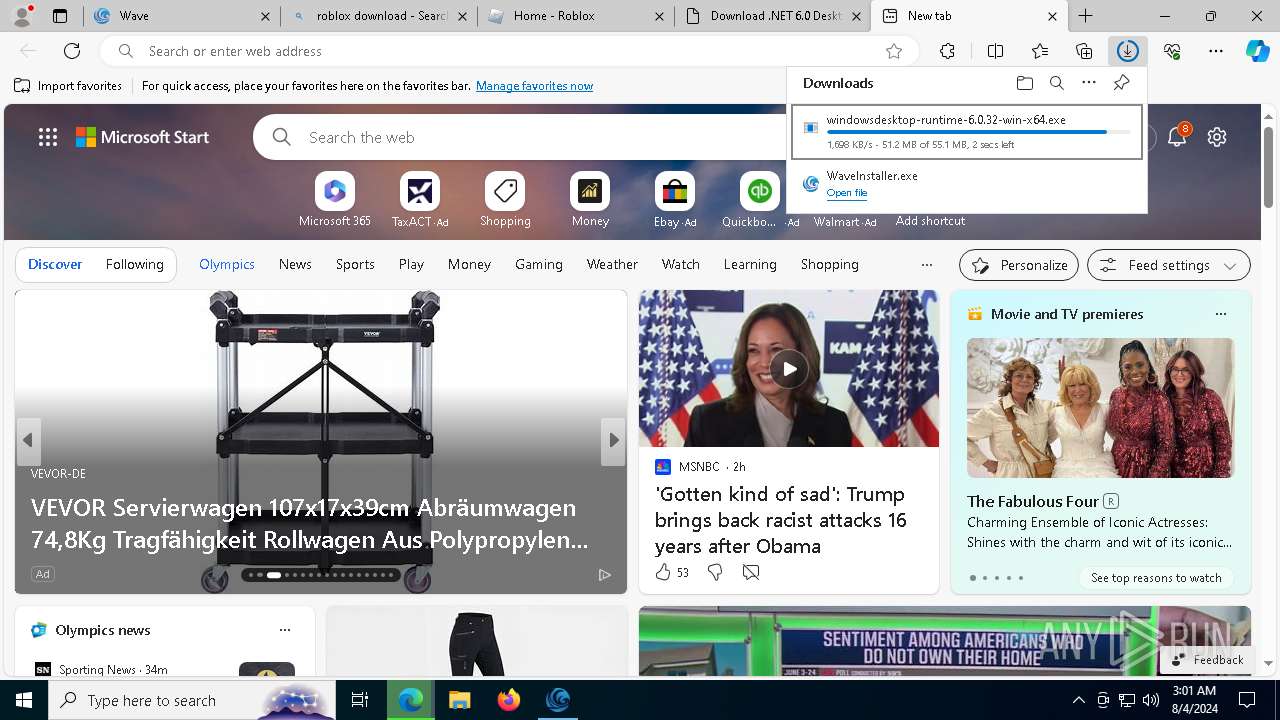Screen dimensions: 1280x720
Task: Open the Extensions puzzle icon
Action: (948, 51)
